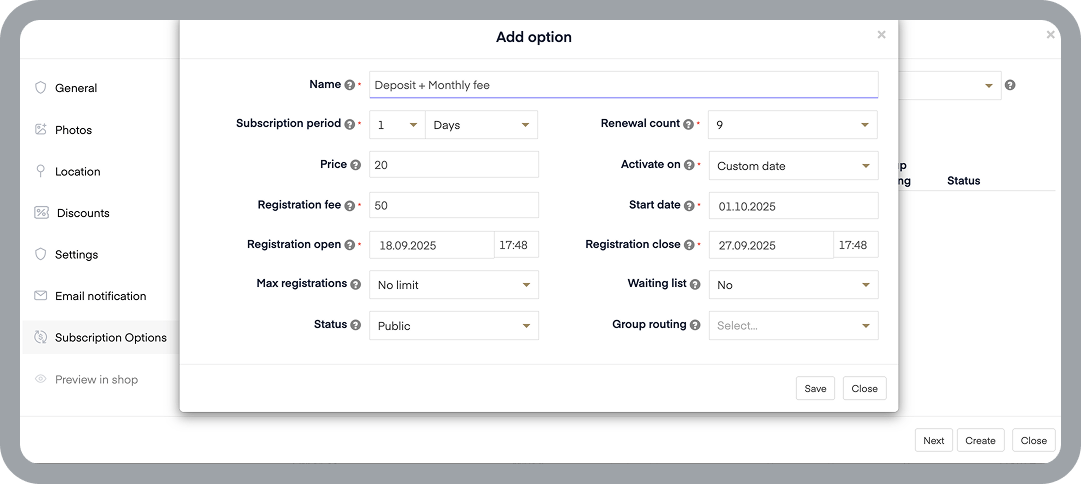Click the Start date field
1081x484 pixels.
794,205
